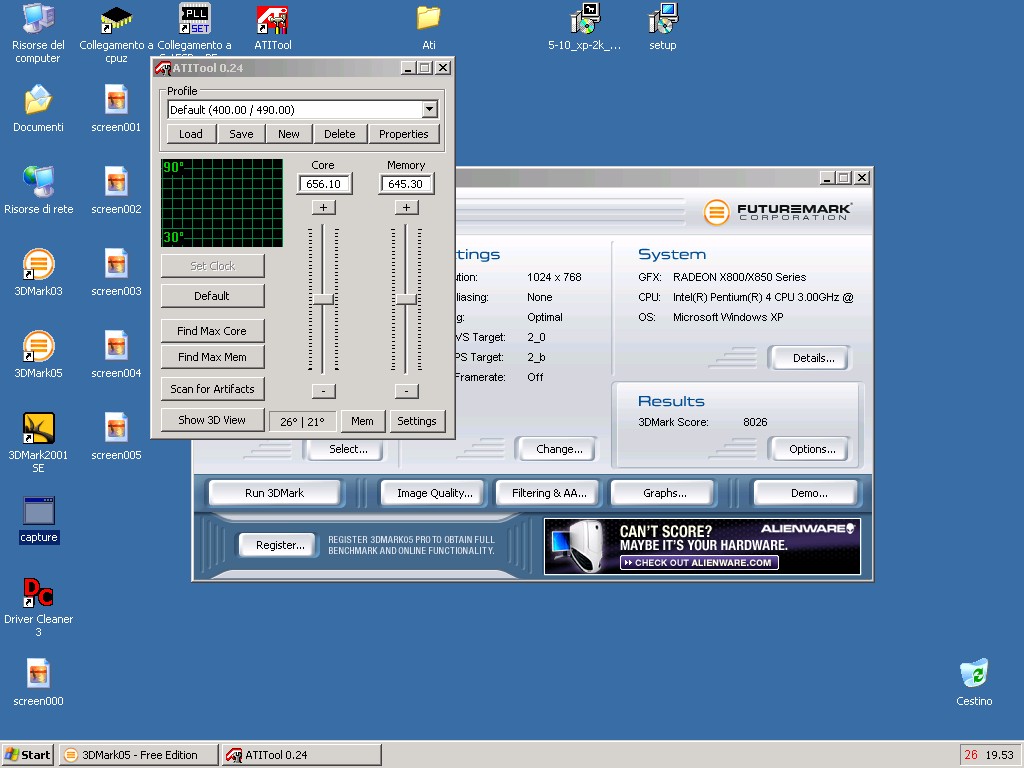Click the 26° | 21° temperature button
Viewport: 1024px width, 768px height.
click(x=302, y=421)
